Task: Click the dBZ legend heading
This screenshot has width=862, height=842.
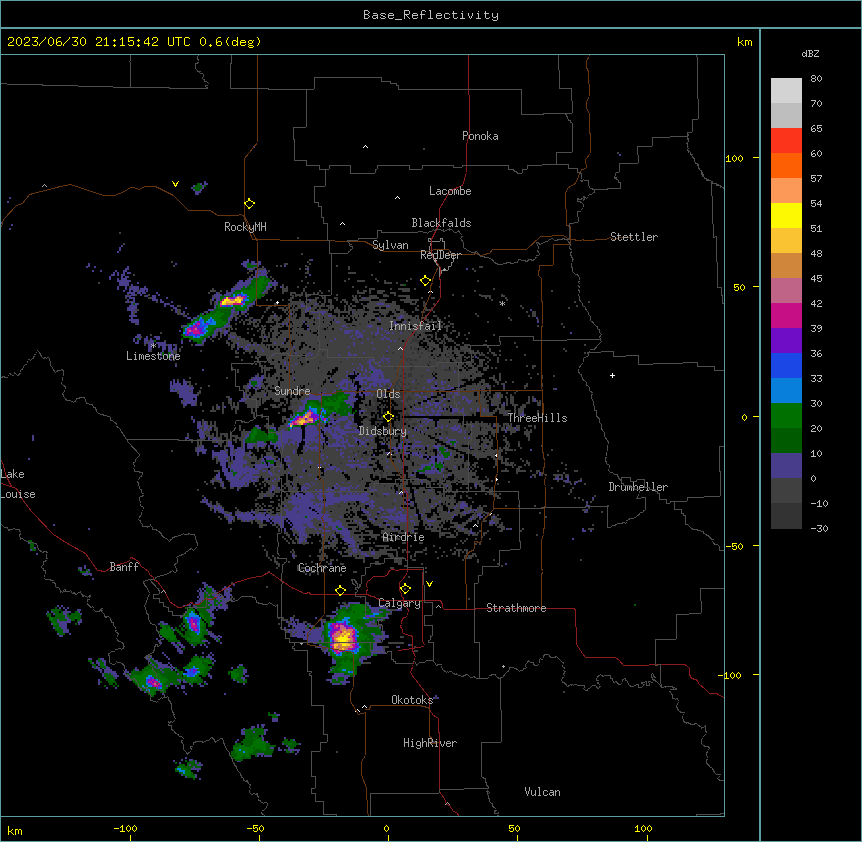Action: pos(810,53)
